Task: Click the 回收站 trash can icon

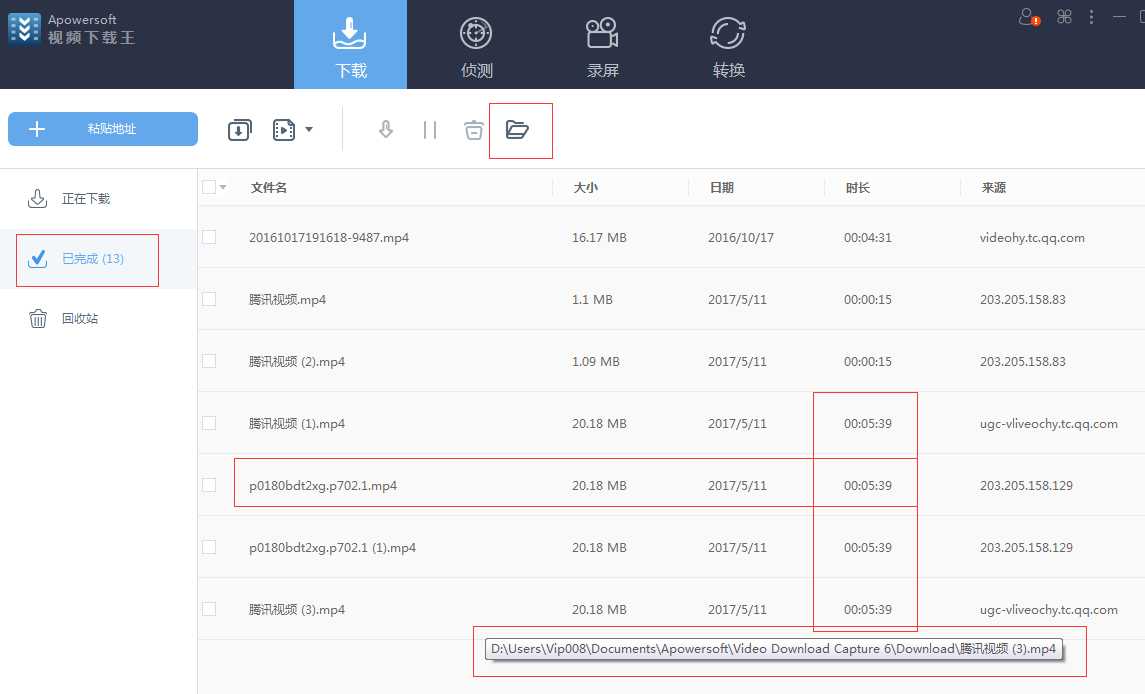Action: click(x=37, y=319)
